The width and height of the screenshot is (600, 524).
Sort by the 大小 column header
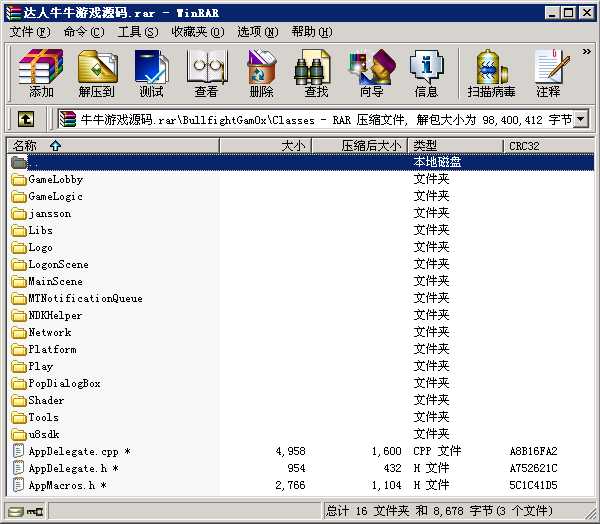coord(266,146)
